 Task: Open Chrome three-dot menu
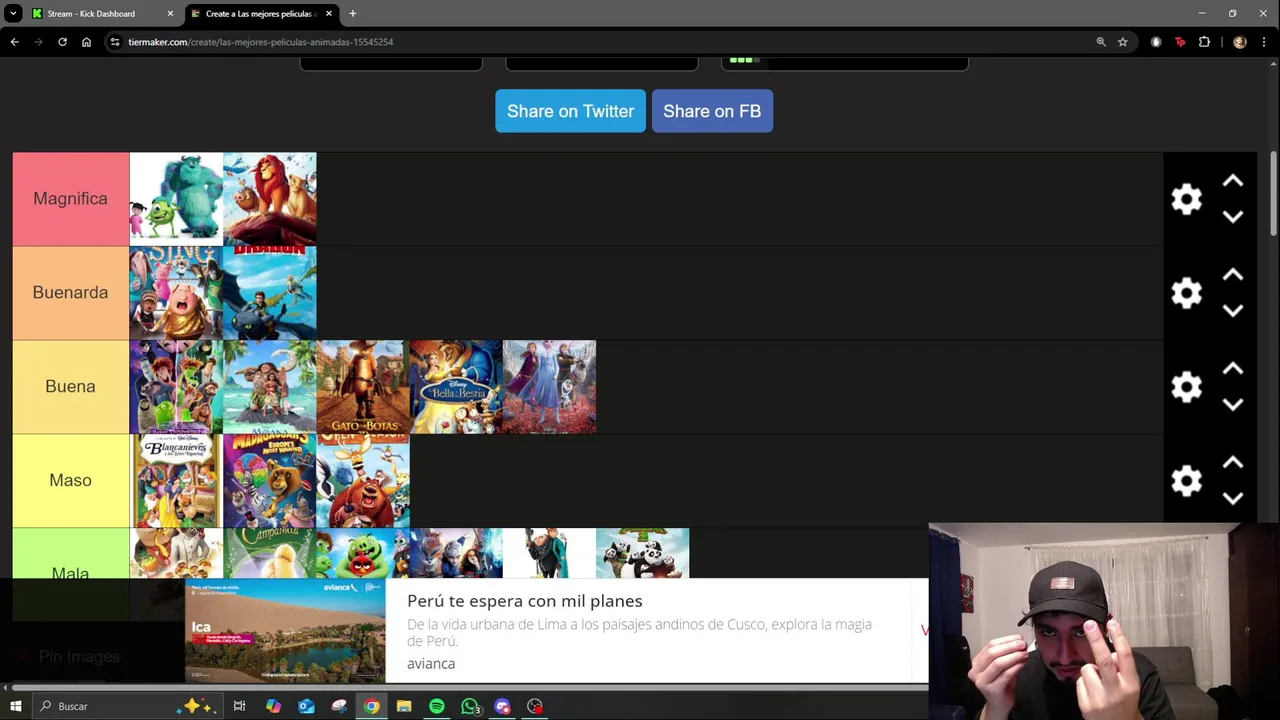pyautogui.click(x=1264, y=42)
